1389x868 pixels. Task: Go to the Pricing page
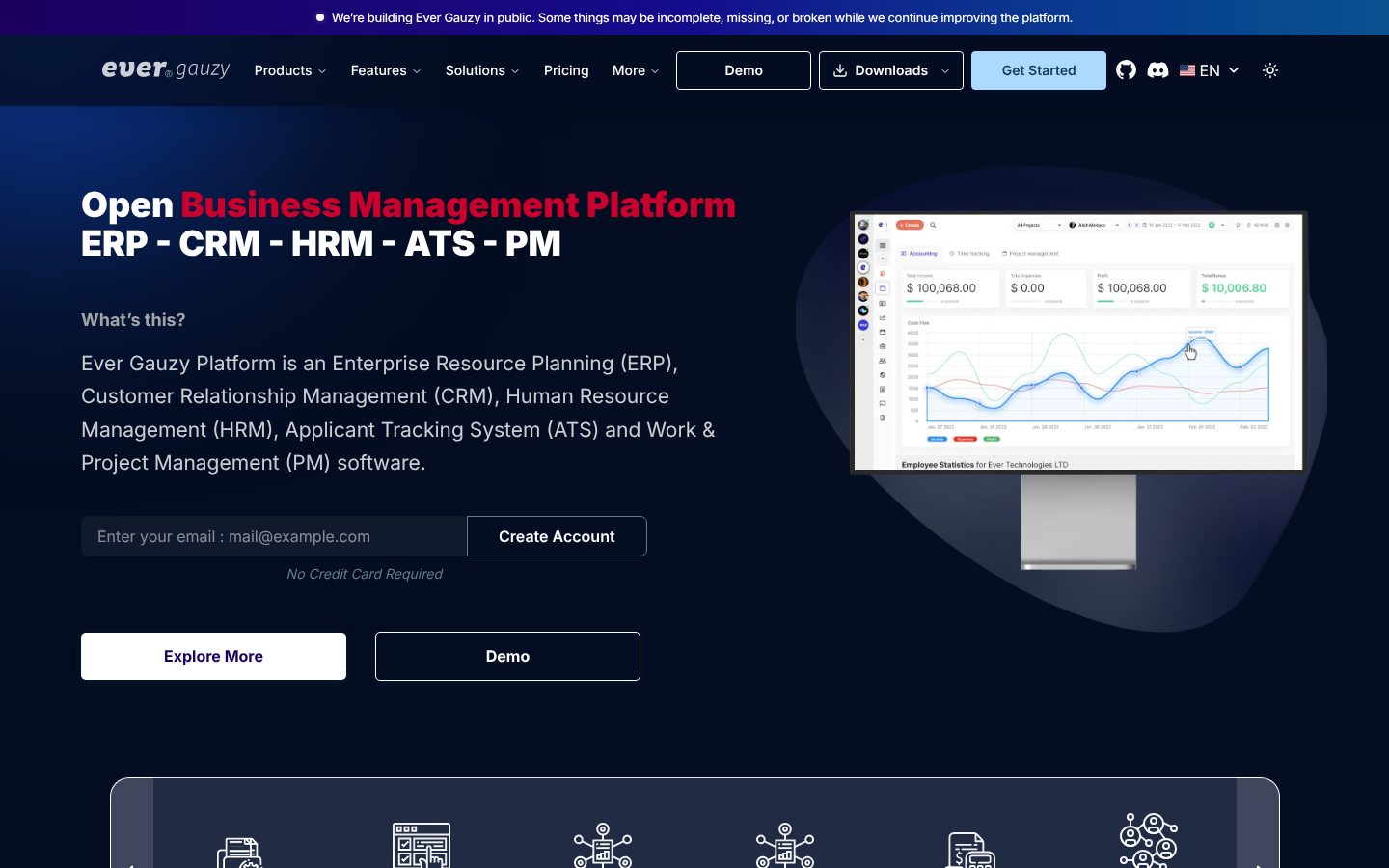(566, 70)
